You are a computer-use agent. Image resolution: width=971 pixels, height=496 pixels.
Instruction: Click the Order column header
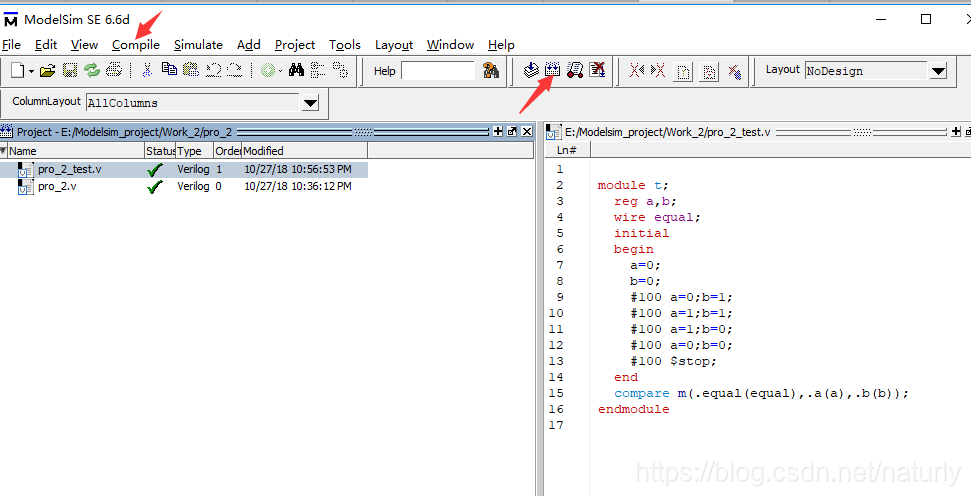point(227,150)
